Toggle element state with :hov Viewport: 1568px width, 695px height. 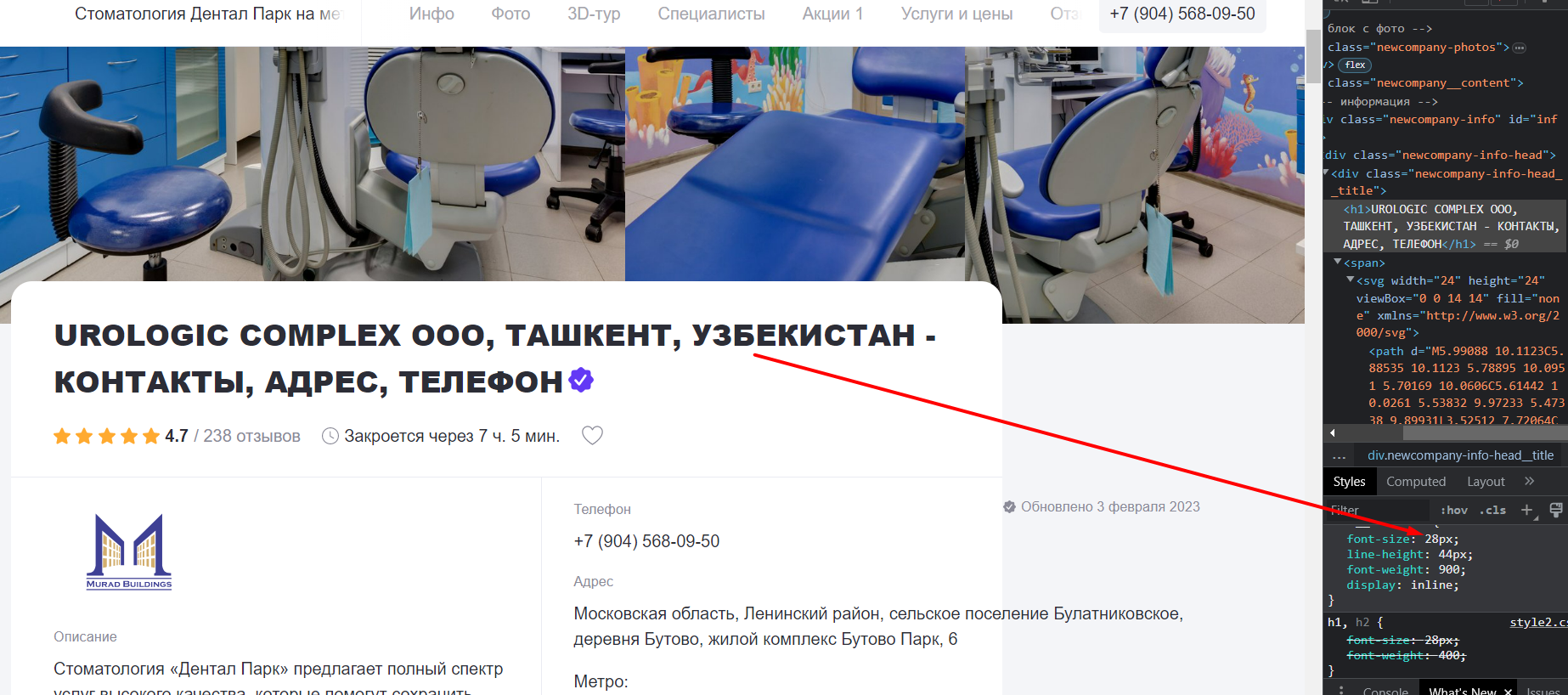tap(1453, 510)
